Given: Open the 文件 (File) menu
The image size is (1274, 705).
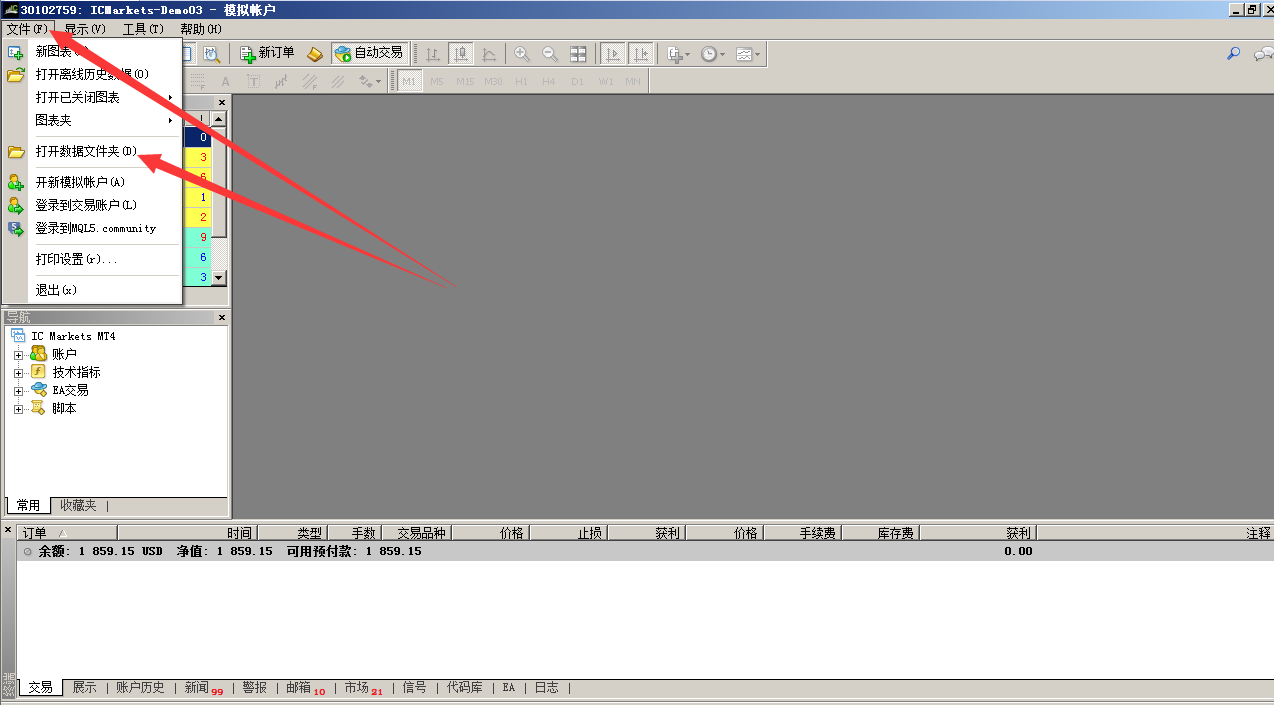Looking at the screenshot, I should click(x=27, y=29).
